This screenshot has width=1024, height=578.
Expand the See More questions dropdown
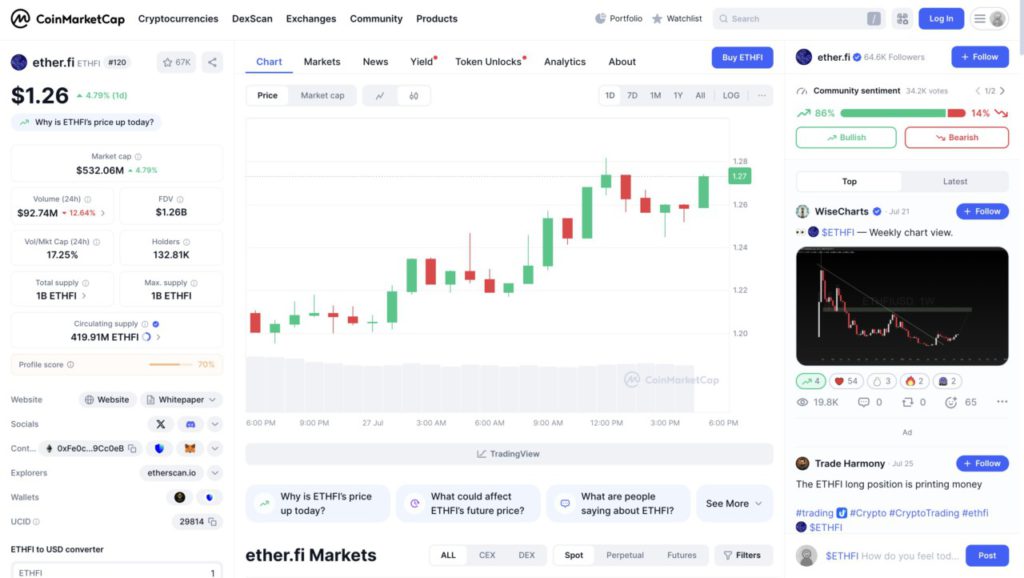click(734, 504)
